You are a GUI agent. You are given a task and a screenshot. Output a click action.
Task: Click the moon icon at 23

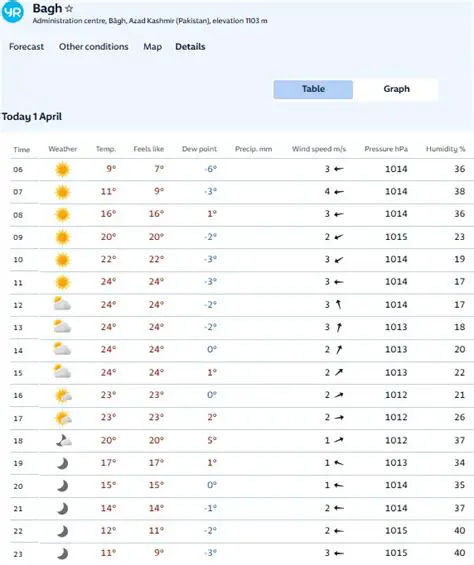[x=62, y=553]
